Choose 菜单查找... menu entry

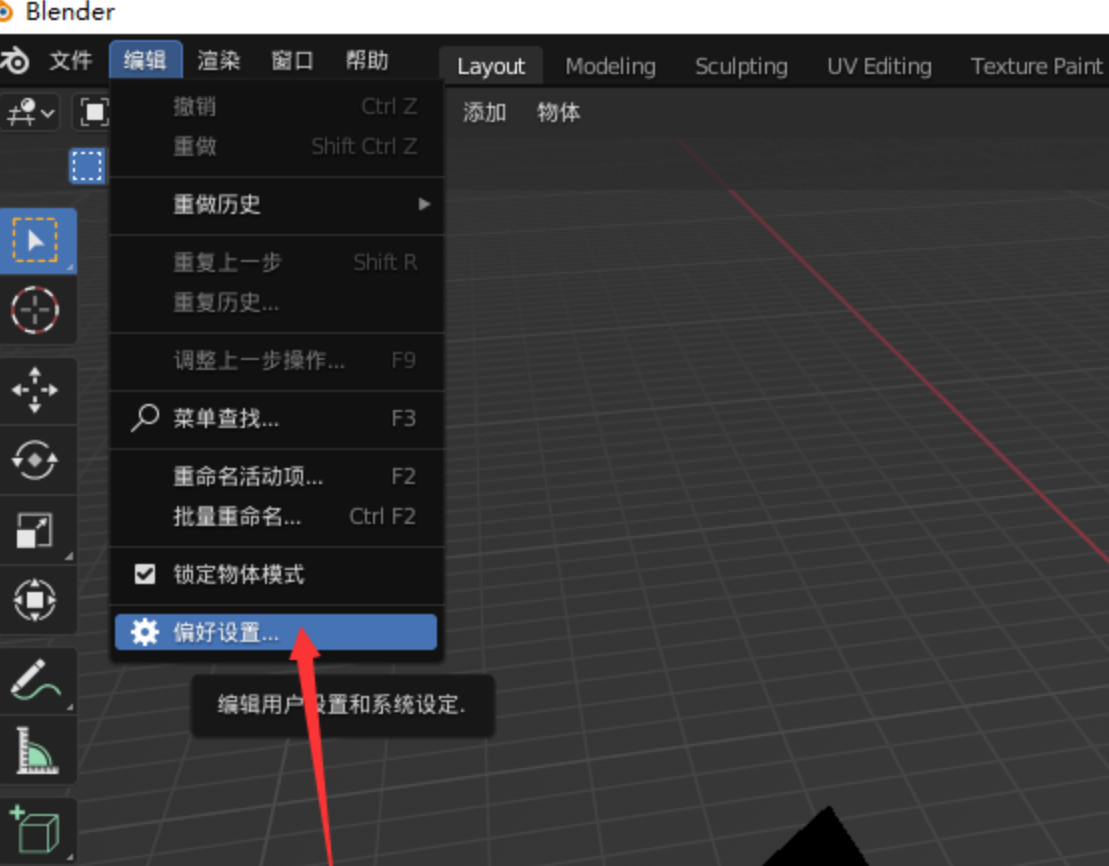point(277,418)
